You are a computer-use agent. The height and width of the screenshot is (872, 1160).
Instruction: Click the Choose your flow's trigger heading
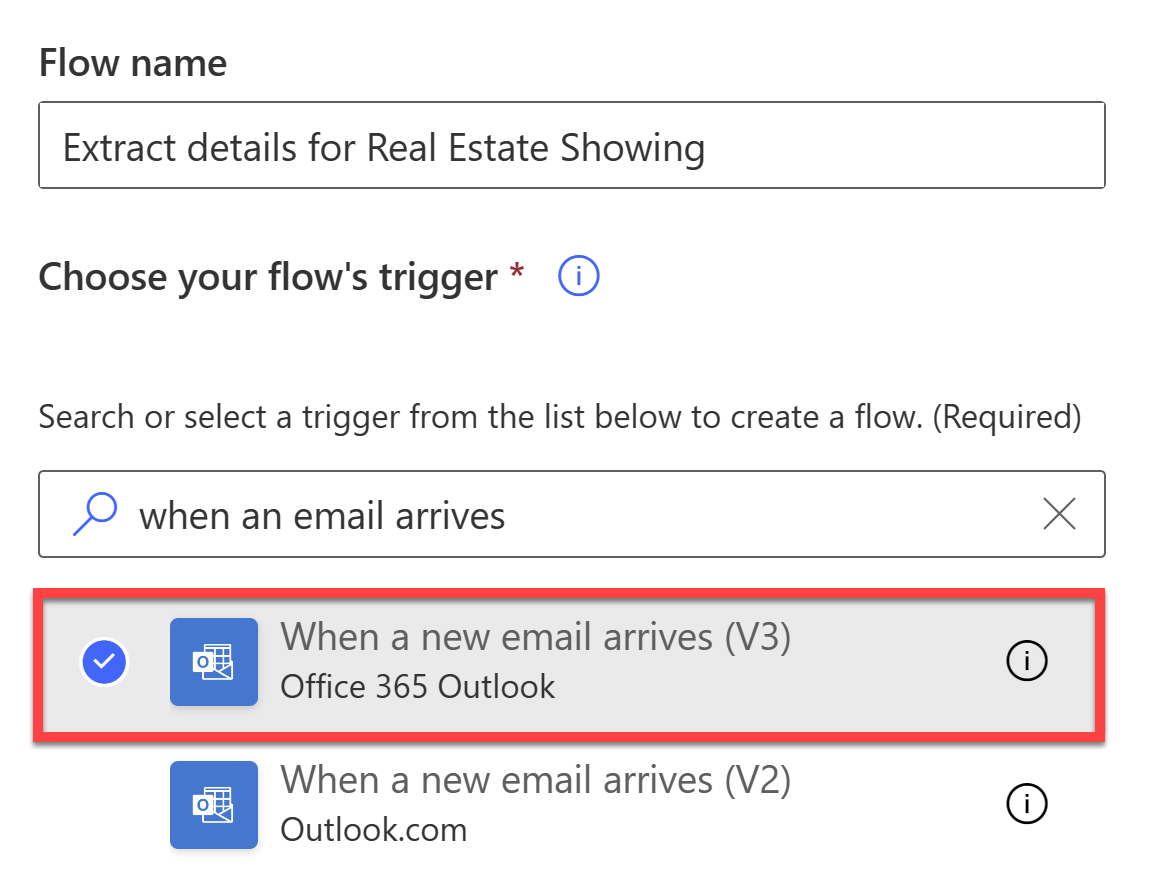pyautogui.click(x=268, y=277)
